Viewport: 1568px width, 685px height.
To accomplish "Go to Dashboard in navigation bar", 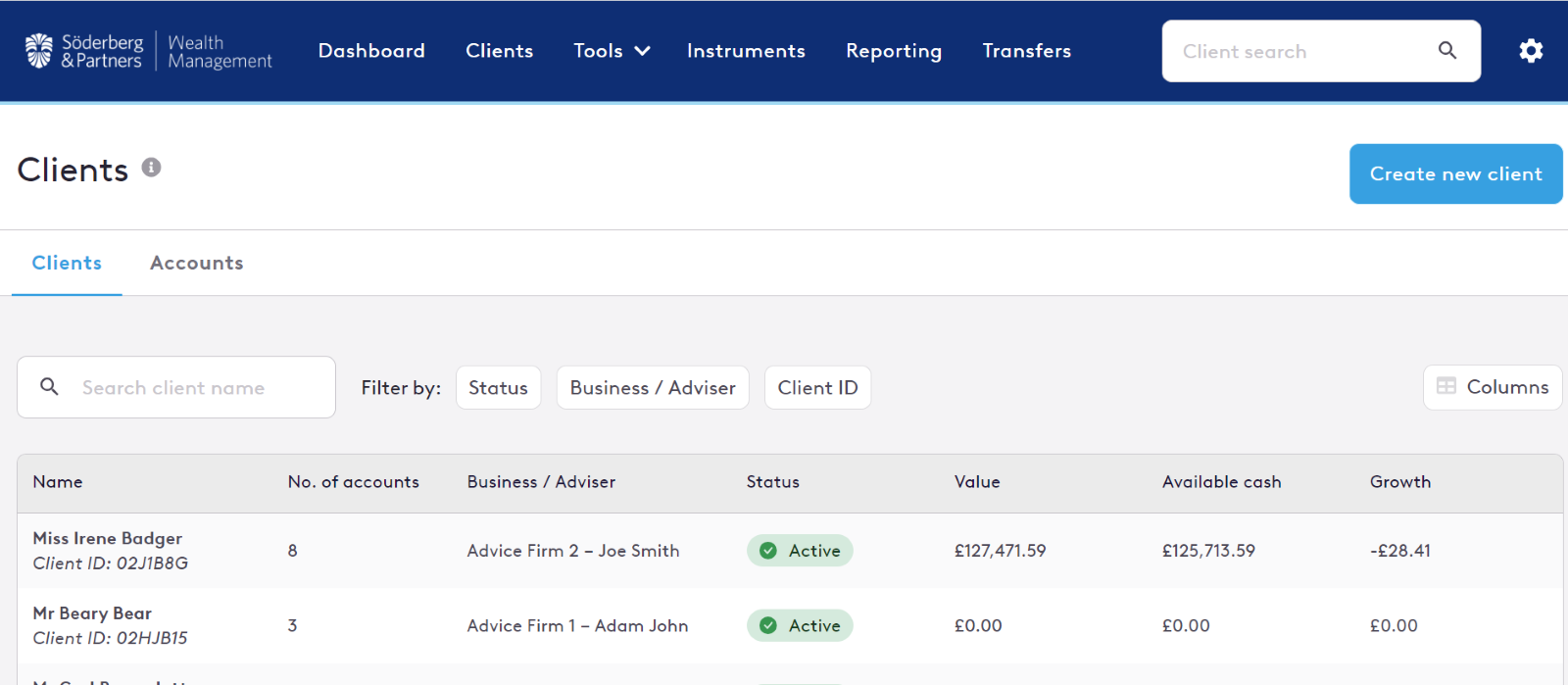I will coord(371,51).
